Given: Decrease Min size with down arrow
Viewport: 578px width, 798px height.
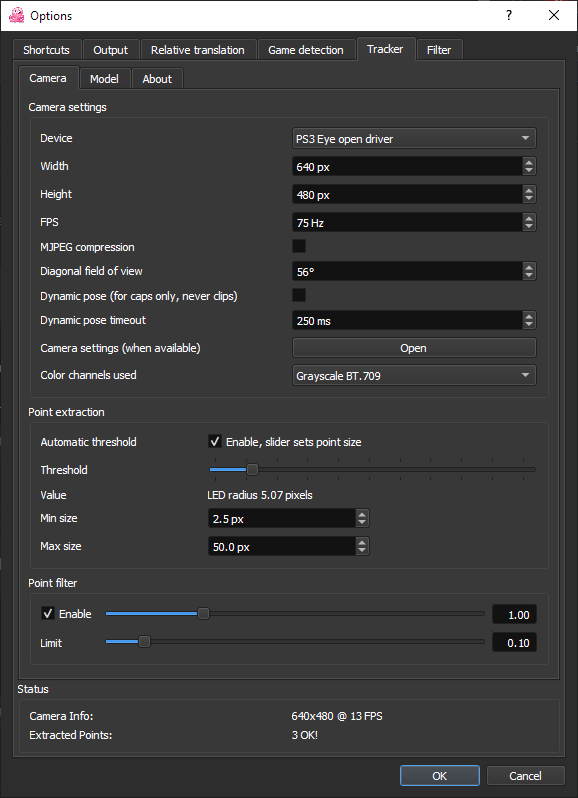Looking at the screenshot, I should point(362,524).
